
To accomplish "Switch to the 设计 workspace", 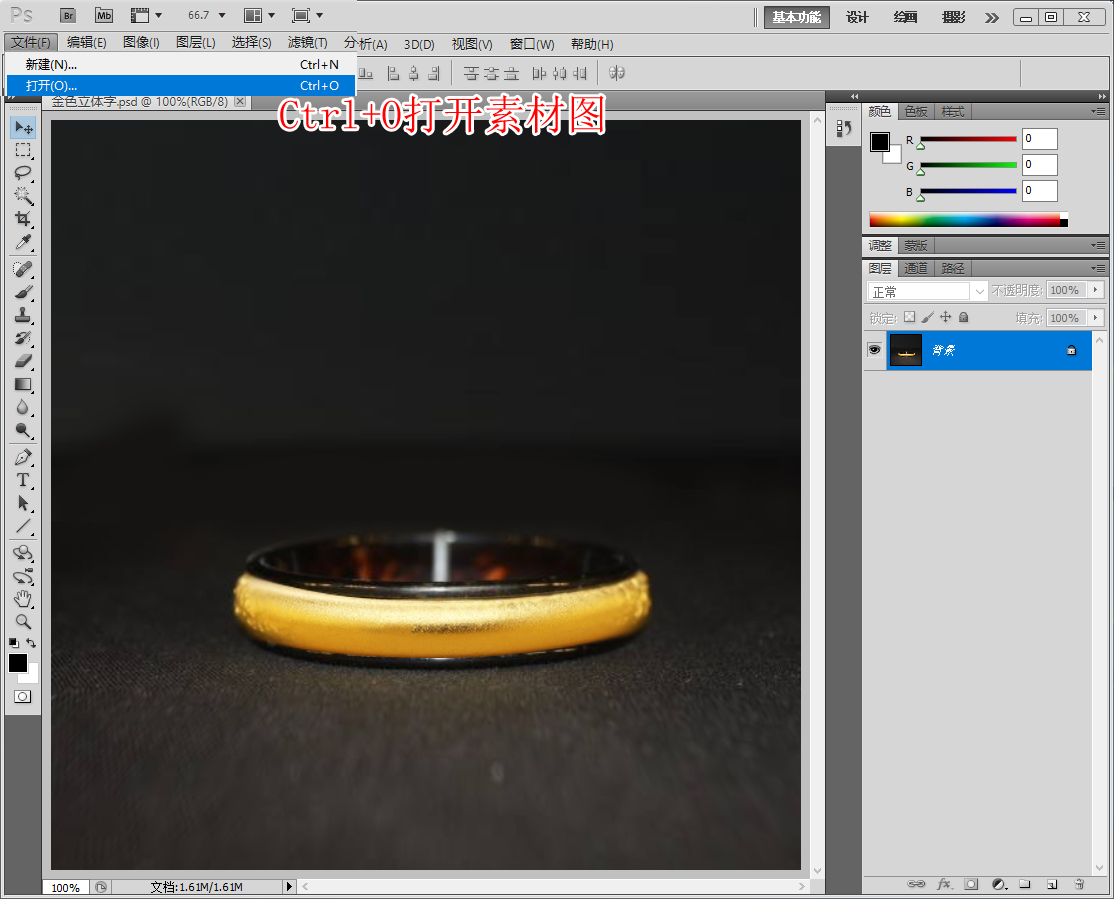I will [858, 17].
